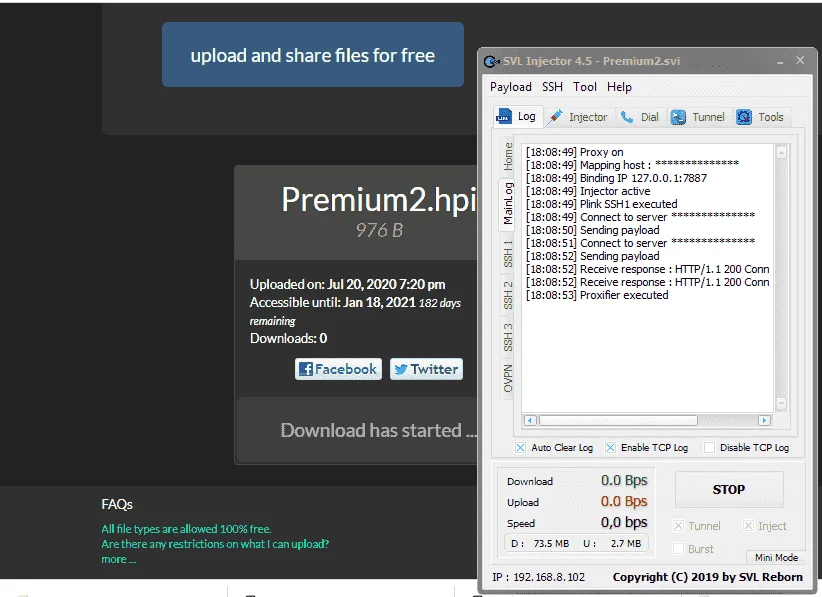This screenshot has height=597, width=822.
Task: Click the Log tab icon
Action: point(504,116)
